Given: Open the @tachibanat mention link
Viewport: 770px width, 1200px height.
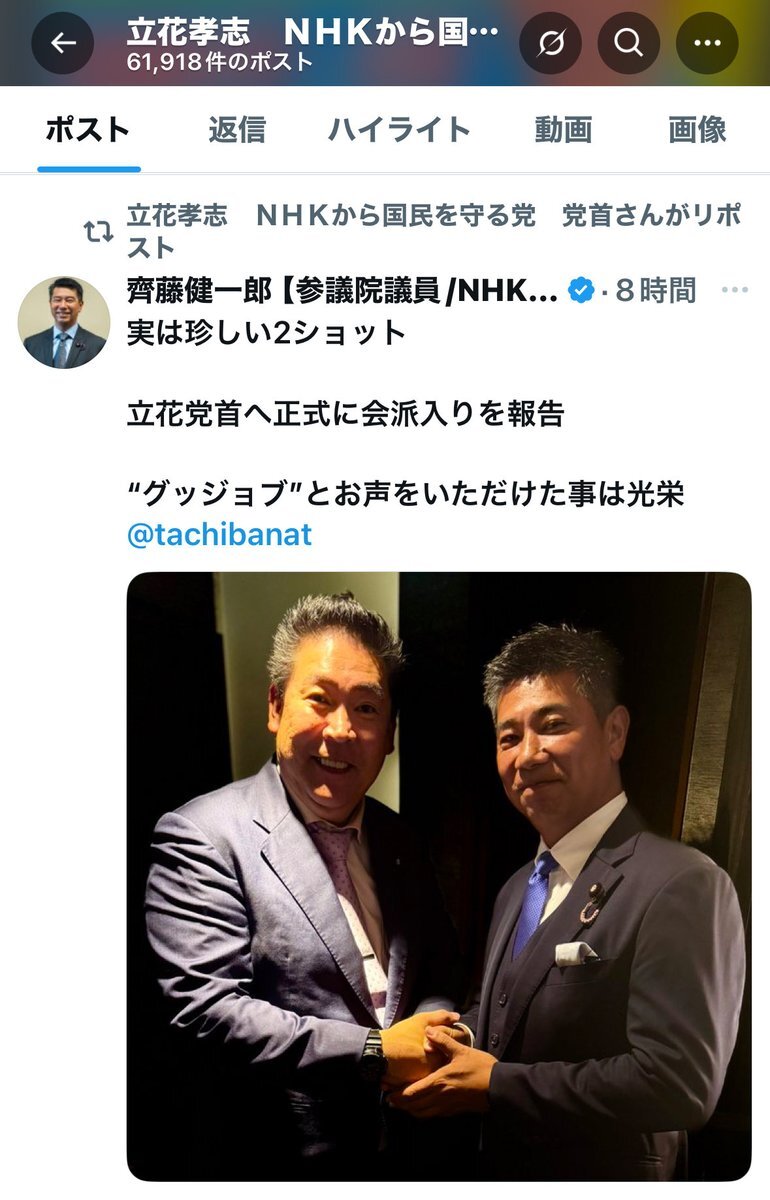Looking at the screenshot, I should [220, 535].
